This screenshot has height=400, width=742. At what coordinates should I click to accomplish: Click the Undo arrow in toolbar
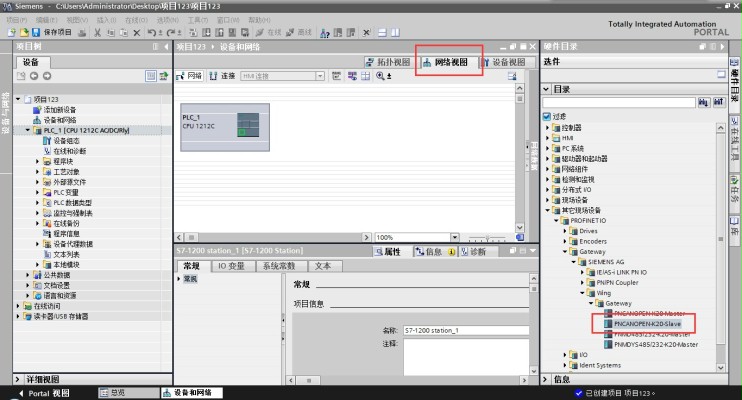point(151,33)
